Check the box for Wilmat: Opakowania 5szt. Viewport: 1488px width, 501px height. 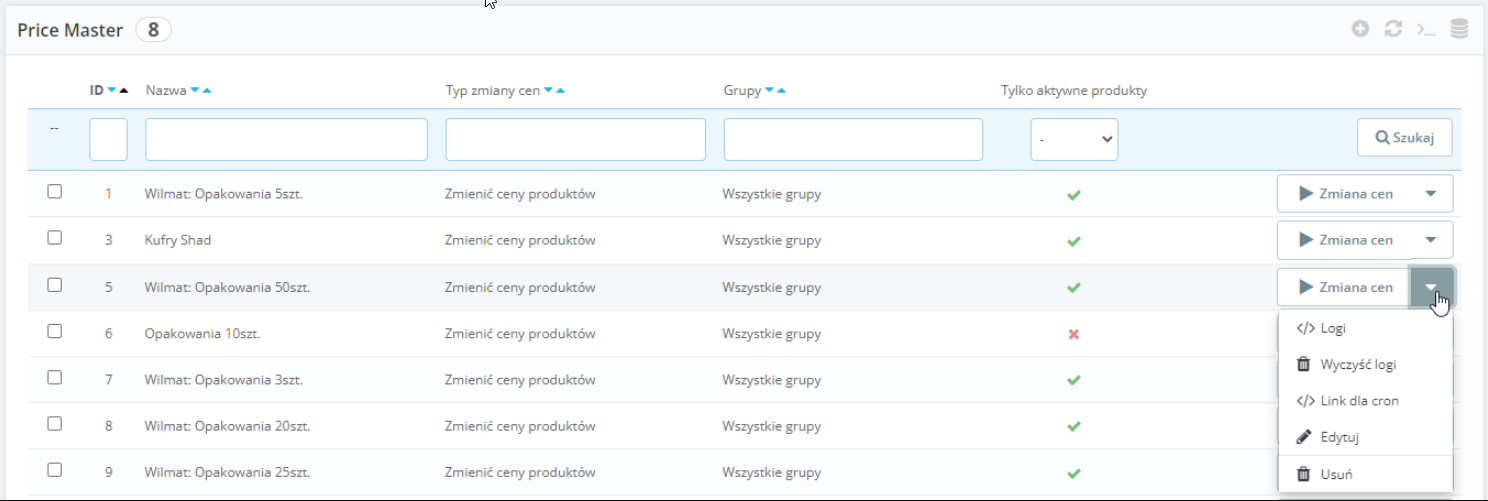tap(55, 192)
